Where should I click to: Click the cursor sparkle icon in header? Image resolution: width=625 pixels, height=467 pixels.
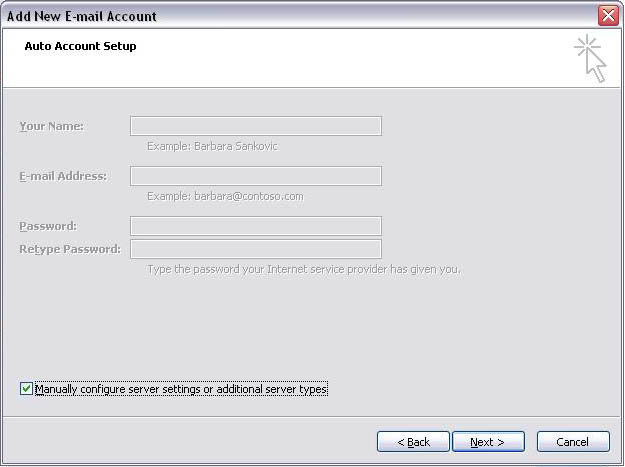[x=591, y=59]
